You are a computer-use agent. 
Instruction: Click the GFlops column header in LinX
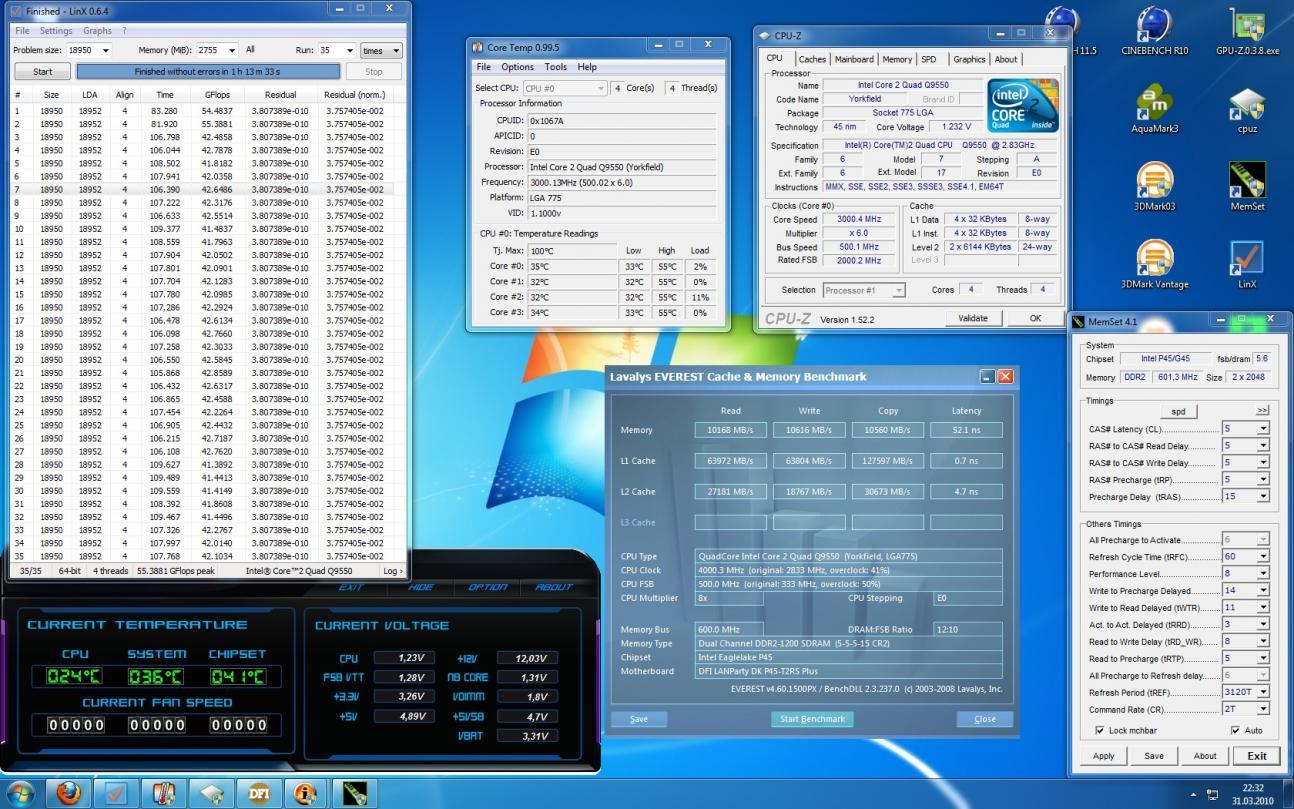pos(217,95)
